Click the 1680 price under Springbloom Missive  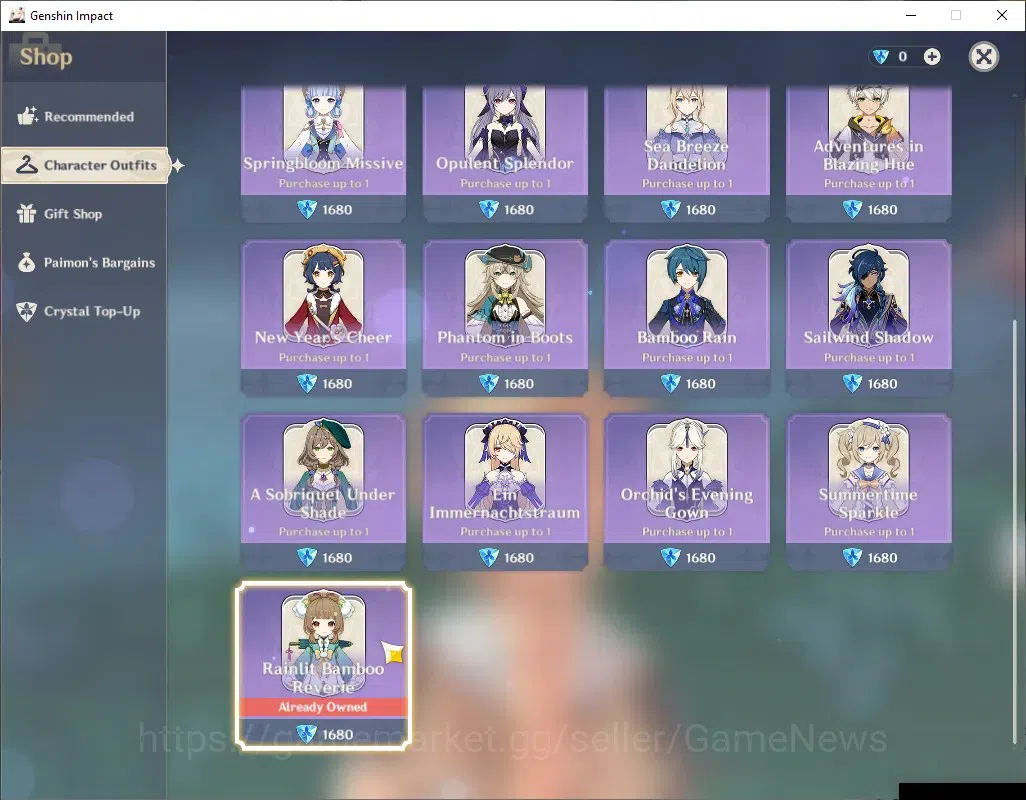pyautogui.click(x=337, y=209)
